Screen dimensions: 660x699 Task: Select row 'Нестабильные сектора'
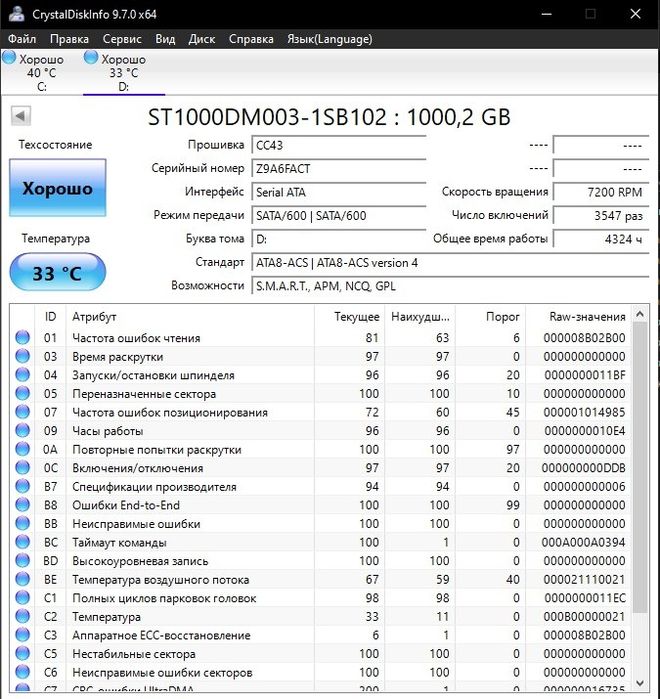[320, 653]
